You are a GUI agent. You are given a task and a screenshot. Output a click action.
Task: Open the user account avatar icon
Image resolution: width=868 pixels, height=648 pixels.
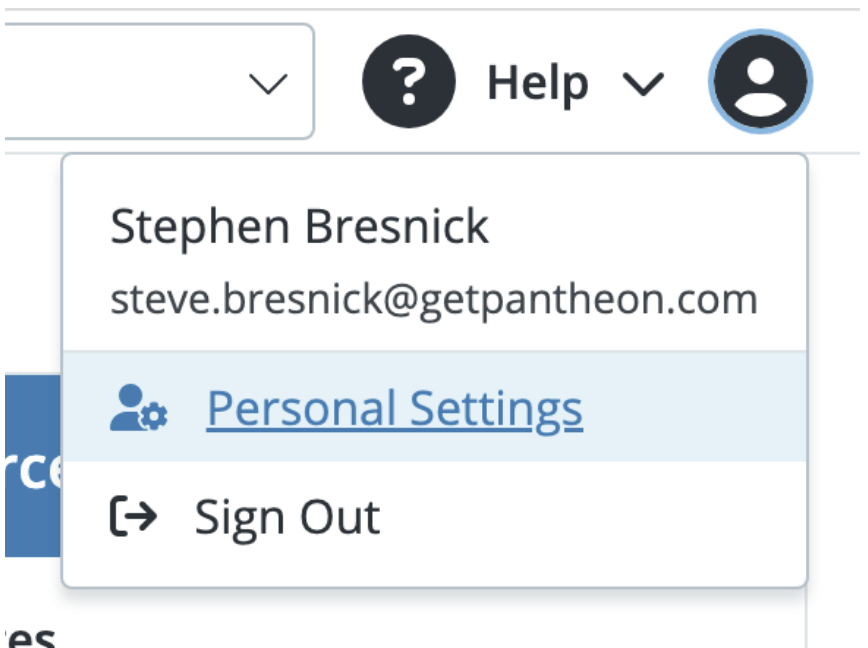(x=760, y=84)
